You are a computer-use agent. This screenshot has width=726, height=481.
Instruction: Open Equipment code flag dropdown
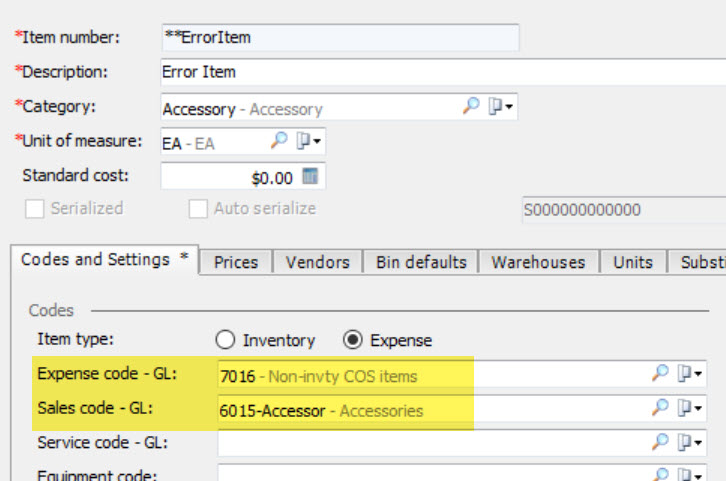tap(689, 475)
